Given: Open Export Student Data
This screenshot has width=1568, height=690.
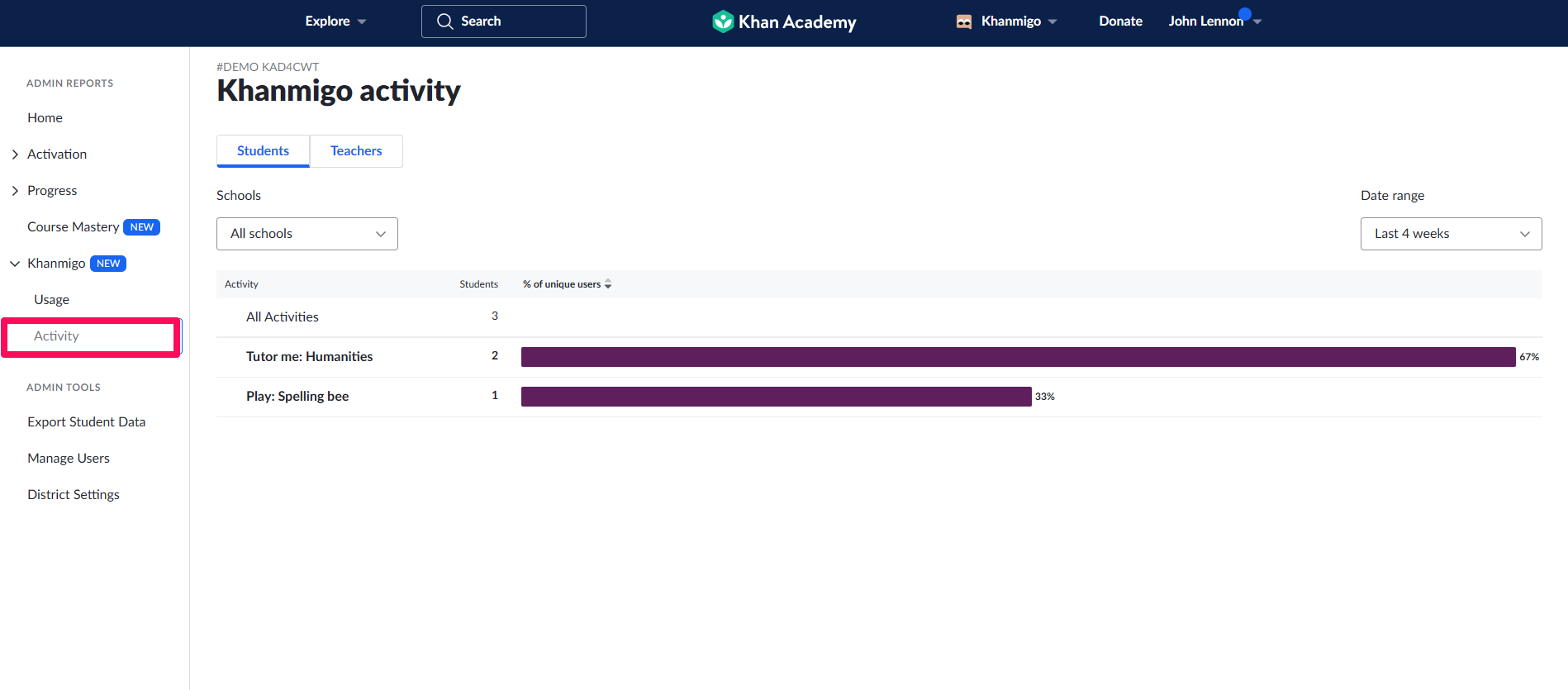Looking at the screenshot, I should (x=86, y=422).
